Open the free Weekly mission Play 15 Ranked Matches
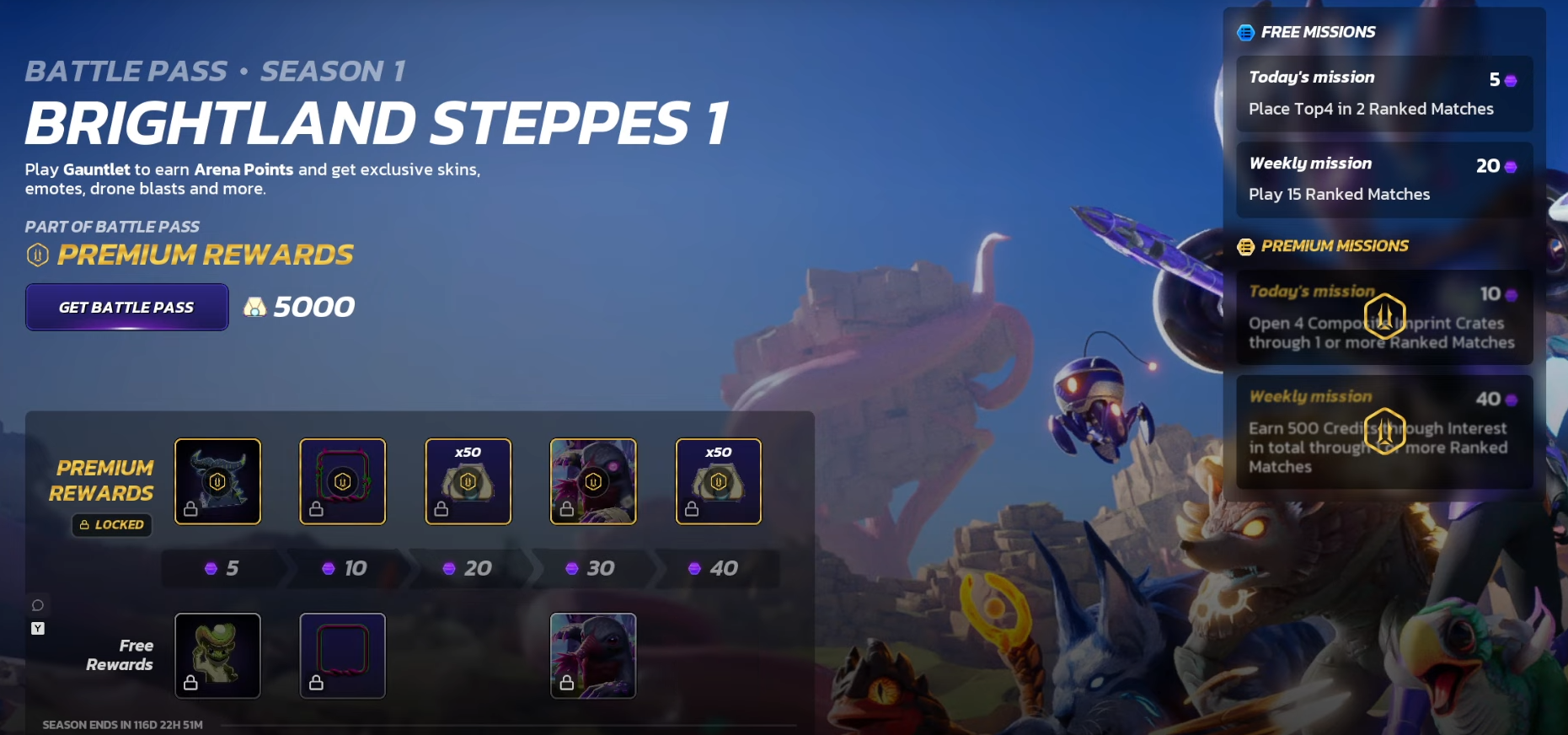This screenshot has width=1568, height=735. click(1384, 180)
